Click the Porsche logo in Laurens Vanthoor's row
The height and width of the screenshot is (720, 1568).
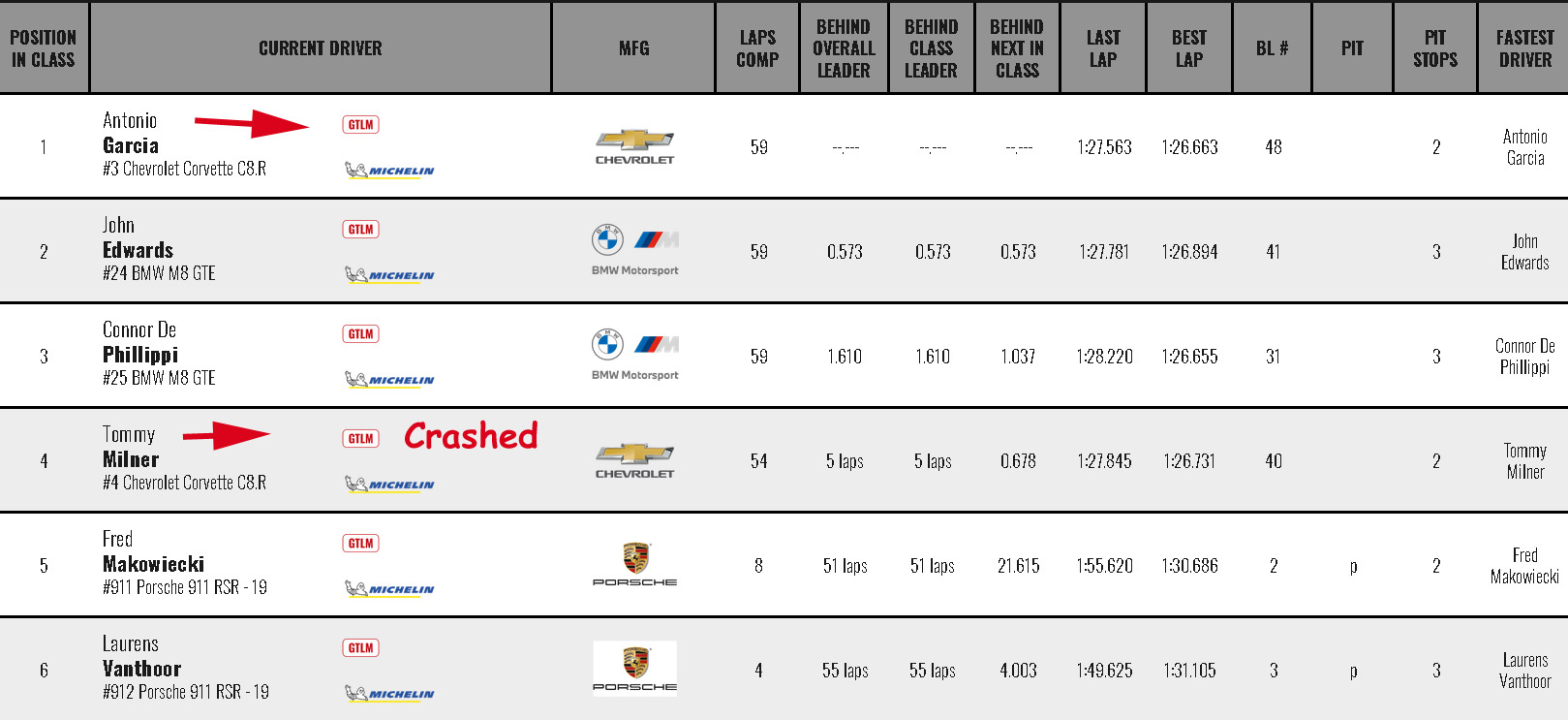point(634,669)
